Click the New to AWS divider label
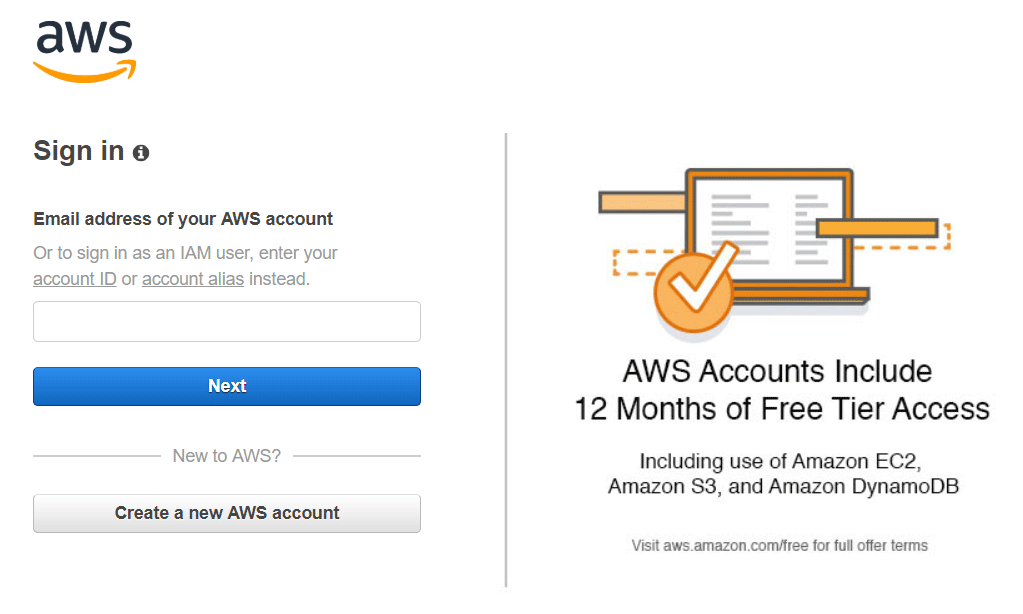1023x614 pixels. click(x=226, y=455)
